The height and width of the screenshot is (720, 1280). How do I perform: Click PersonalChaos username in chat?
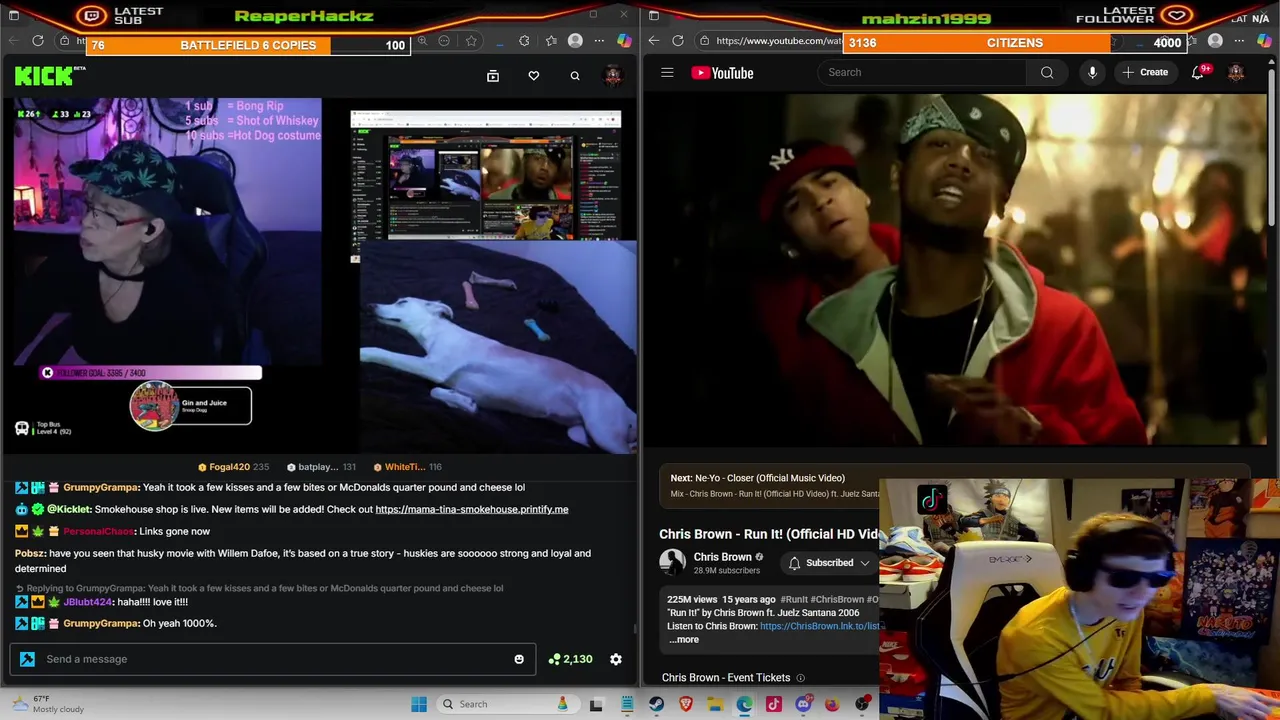point(98,531)
